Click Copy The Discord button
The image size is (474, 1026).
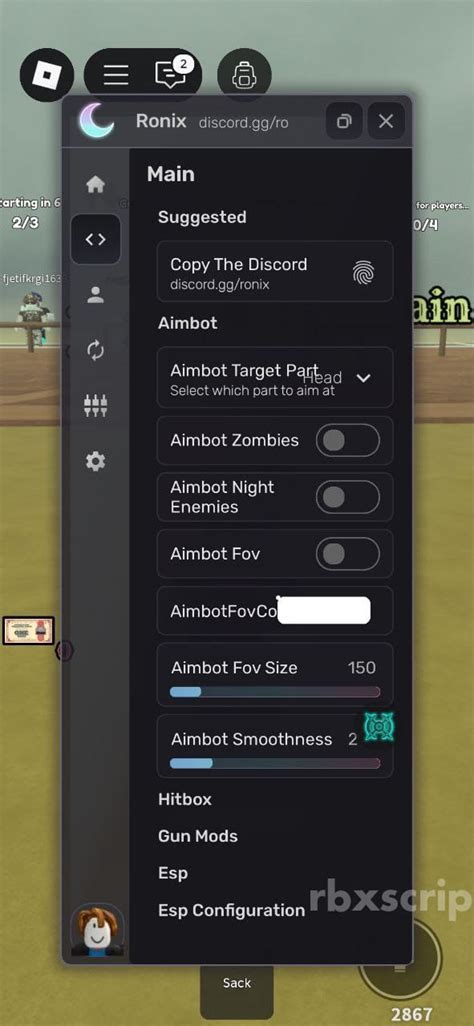[275, 272]
